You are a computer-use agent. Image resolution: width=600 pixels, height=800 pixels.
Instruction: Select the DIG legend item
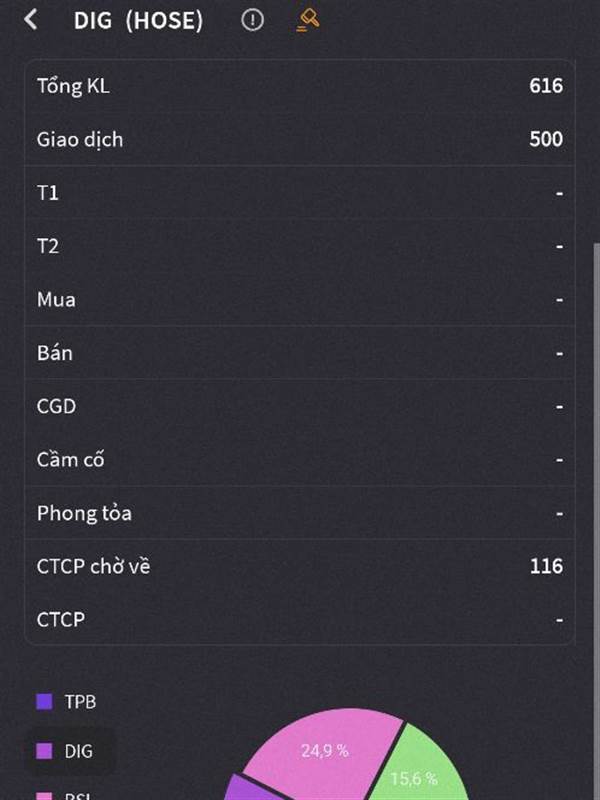click(78, 751)
